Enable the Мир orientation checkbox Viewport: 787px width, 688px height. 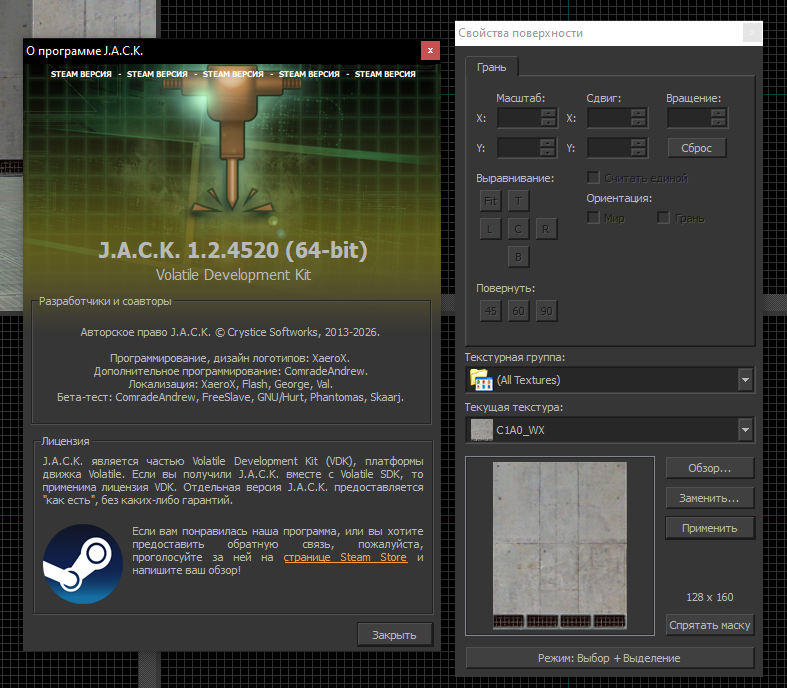tap(593, 218)
